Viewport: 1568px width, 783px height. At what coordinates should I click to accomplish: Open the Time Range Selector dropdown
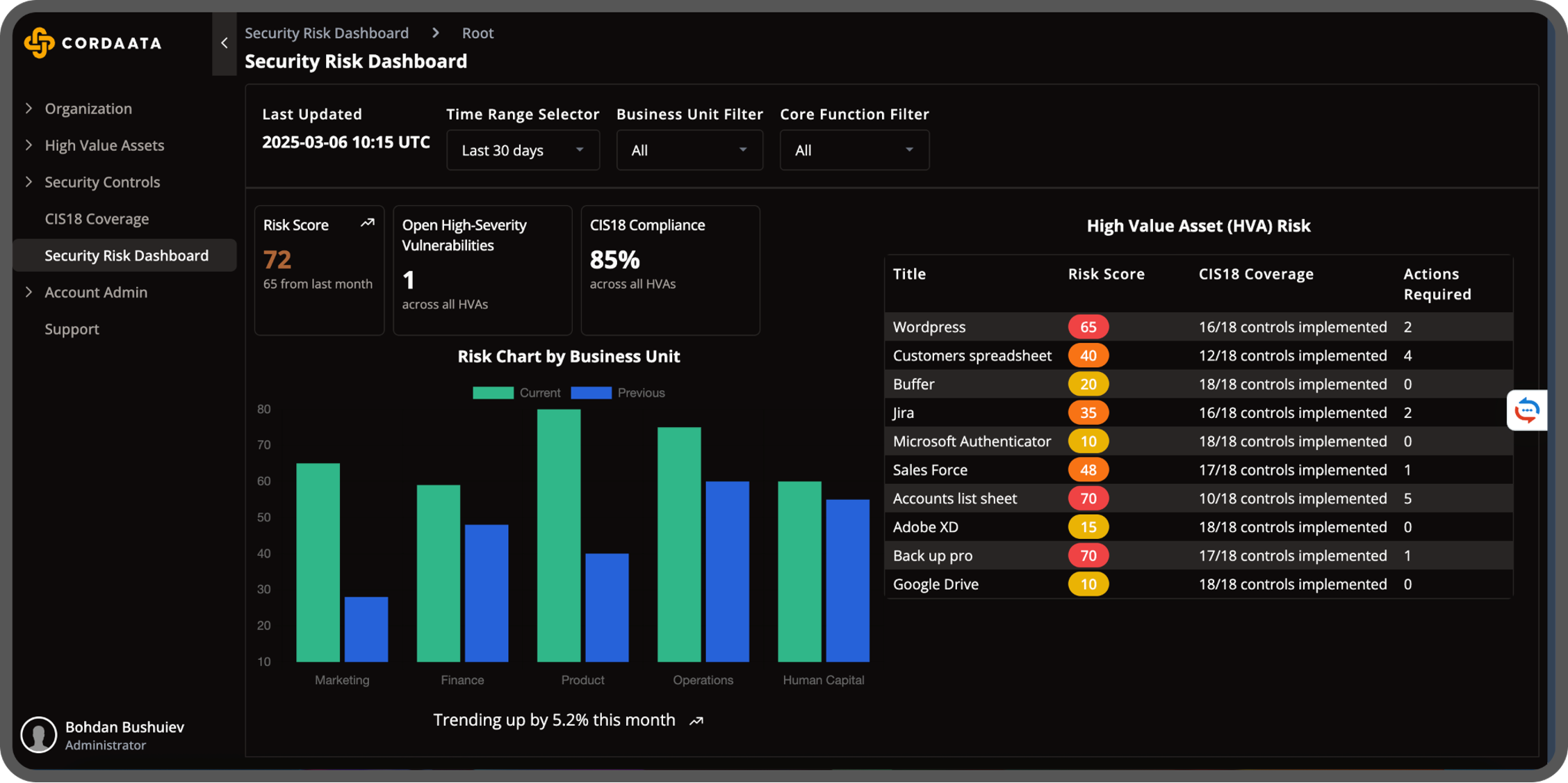point(523,150)
